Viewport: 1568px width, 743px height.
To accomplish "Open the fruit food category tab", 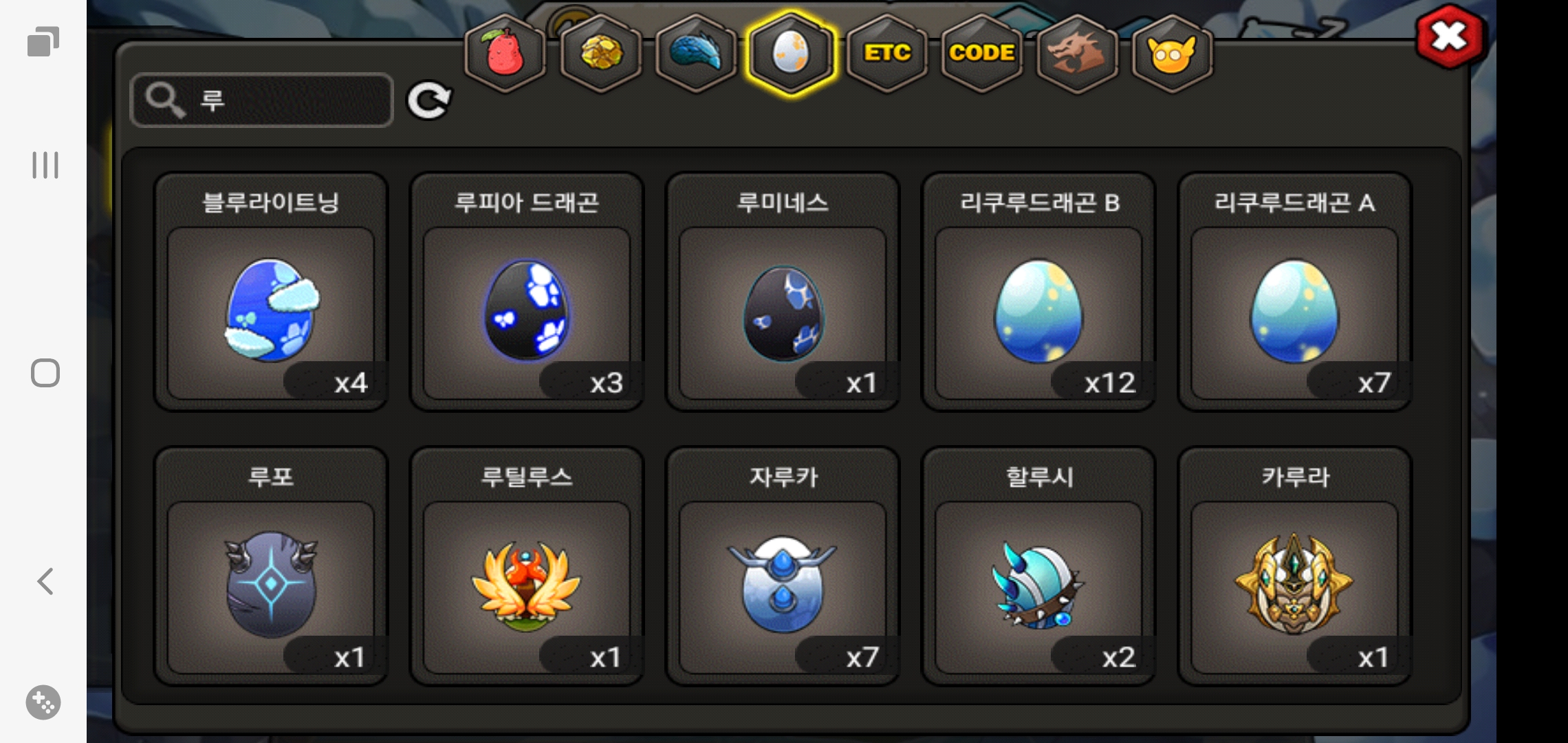I will coord(505,52).
